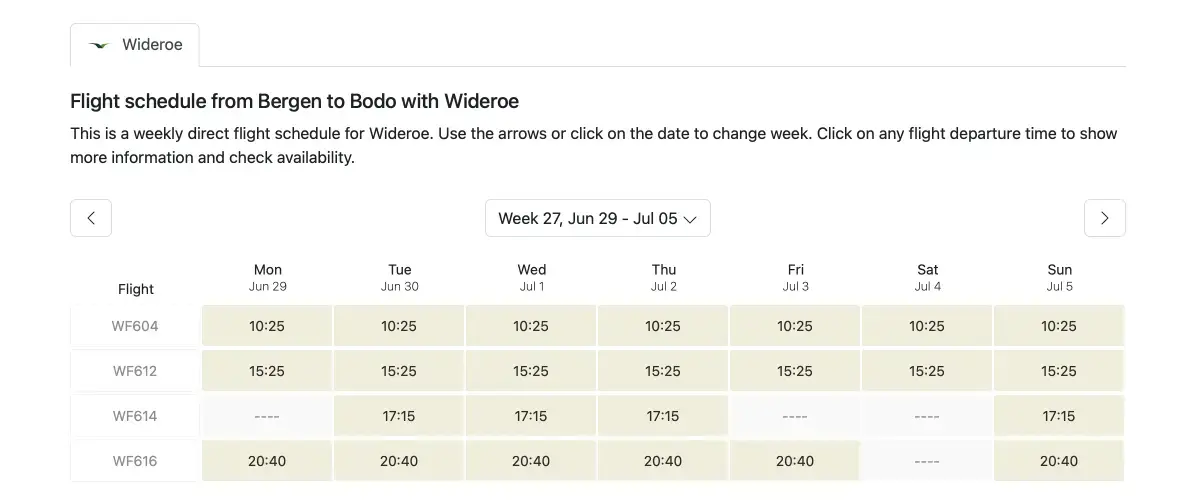The image size is (1200, 500).
Task: Open the 17:15 flight on Sun Jul 5
Action: 1059,416
